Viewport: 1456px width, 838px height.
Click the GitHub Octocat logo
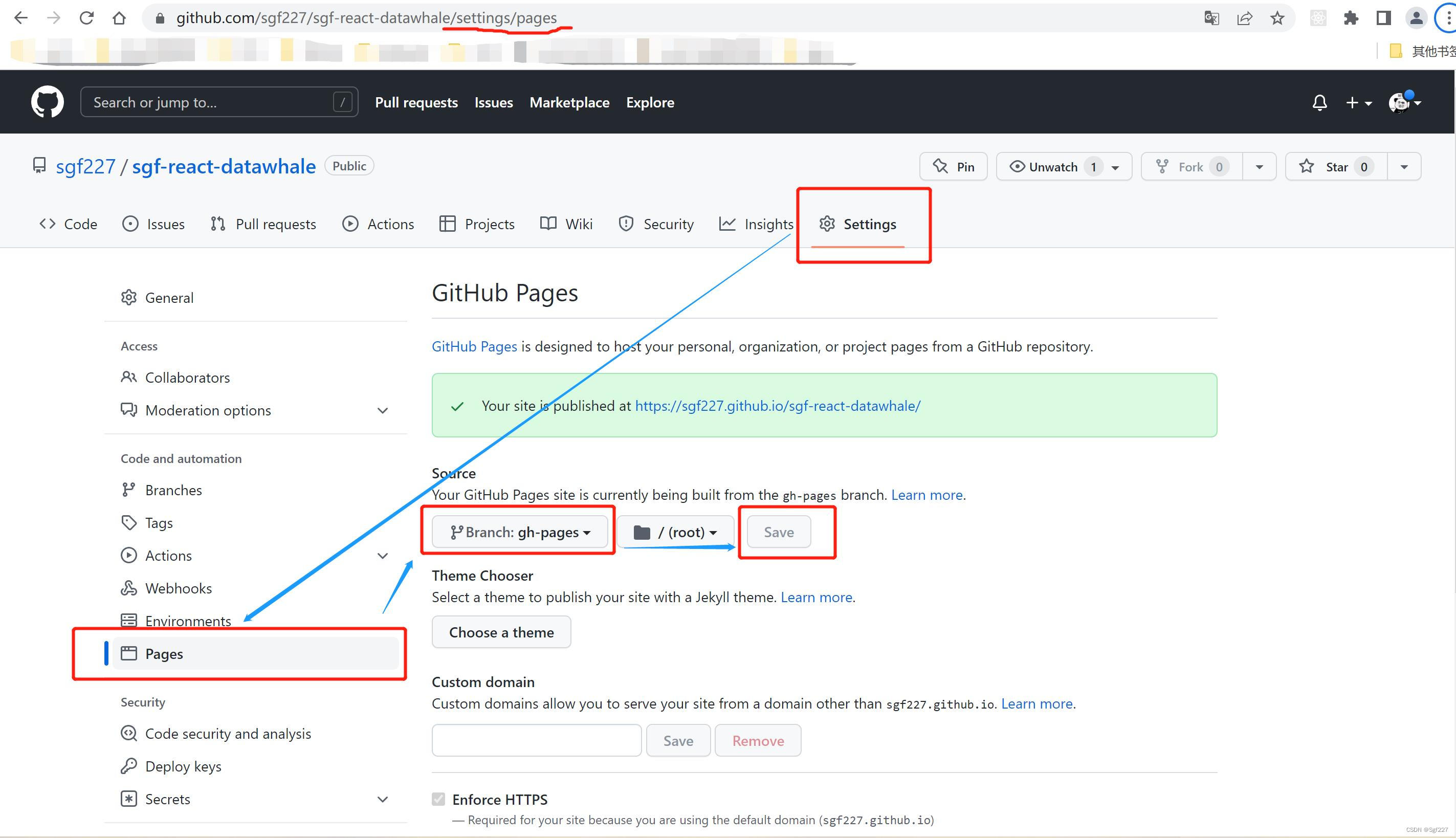[47, 102]
